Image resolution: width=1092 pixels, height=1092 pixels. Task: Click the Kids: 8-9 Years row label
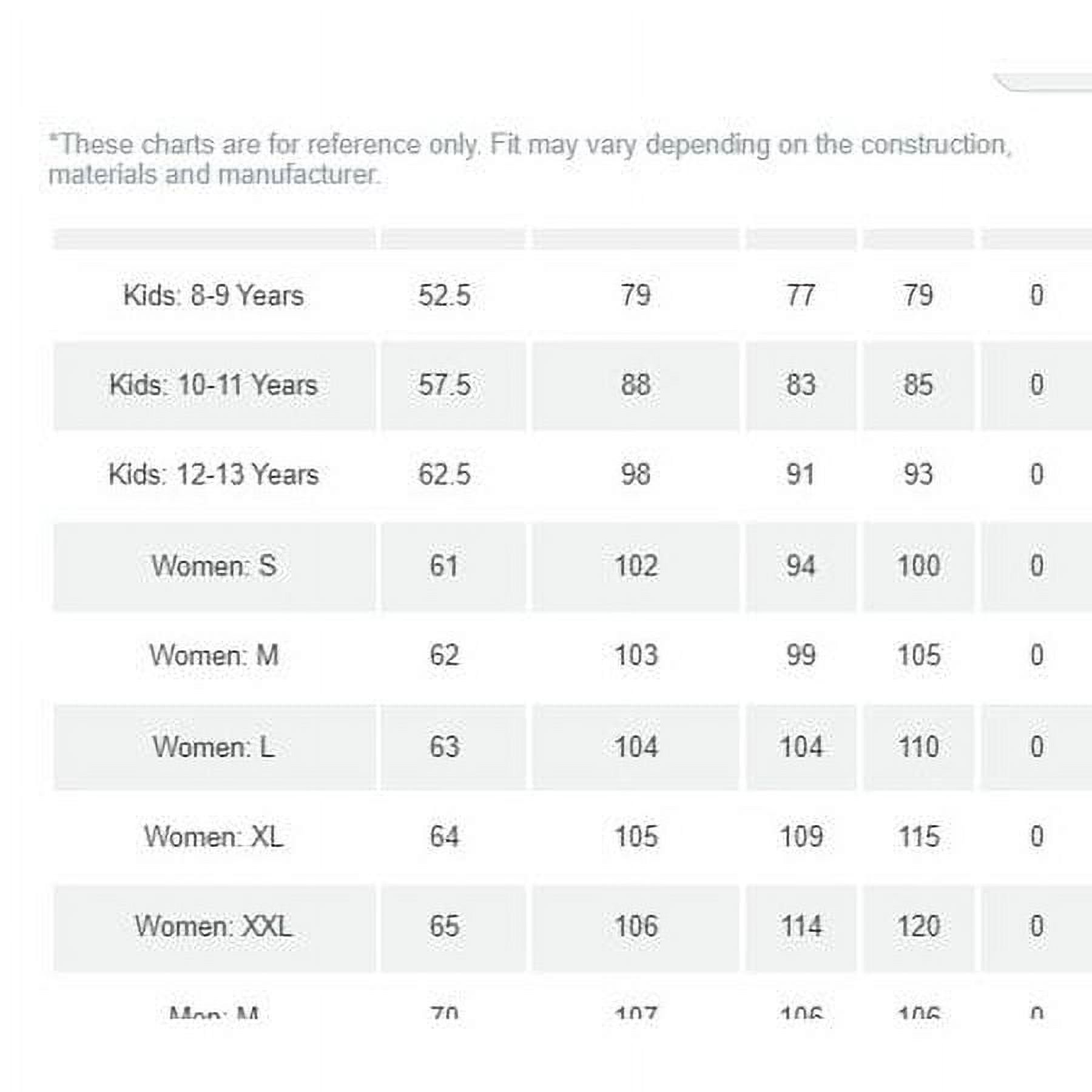(214, 295)
